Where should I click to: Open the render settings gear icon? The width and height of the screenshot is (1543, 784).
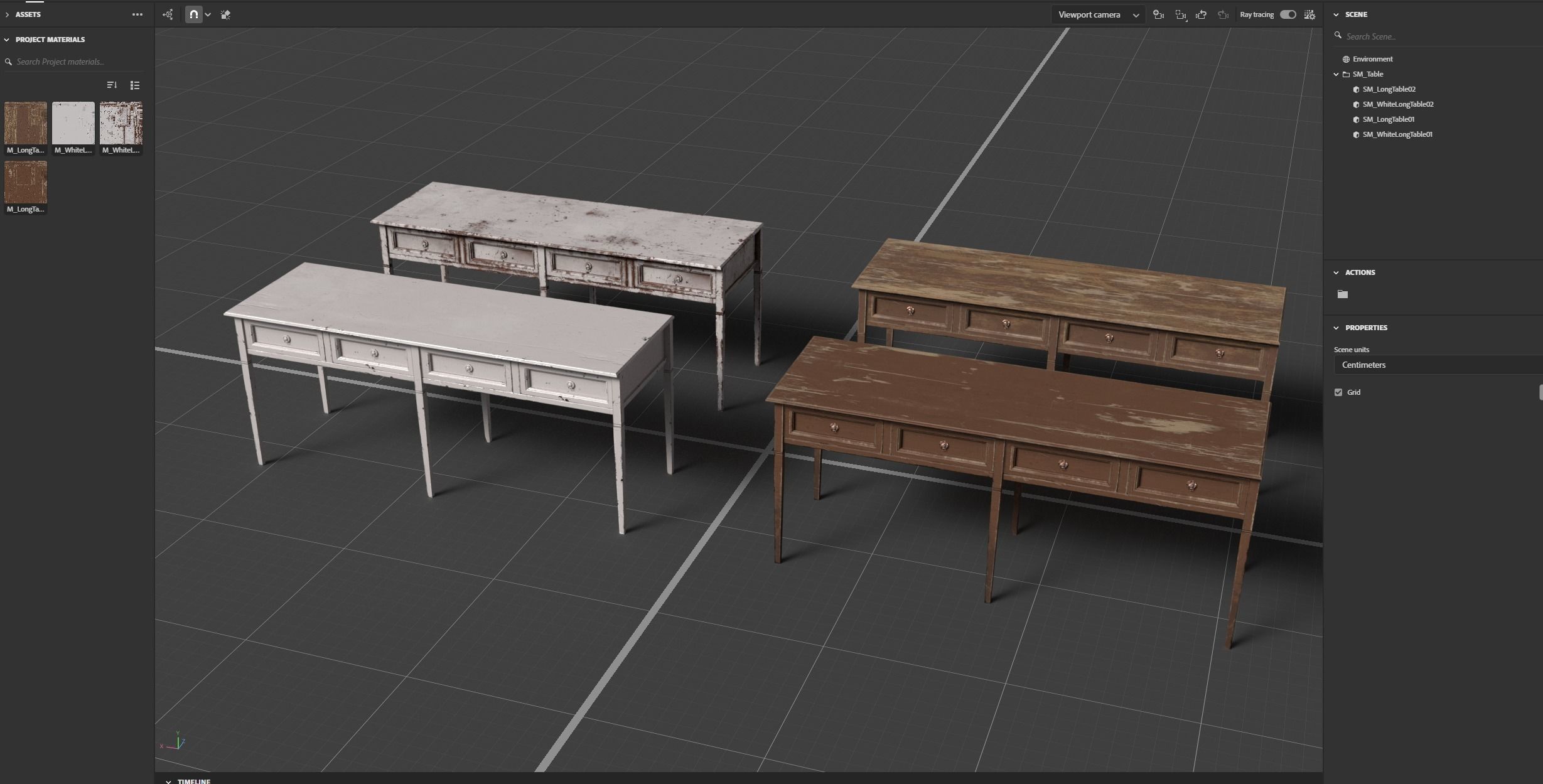pos(1309,14)
